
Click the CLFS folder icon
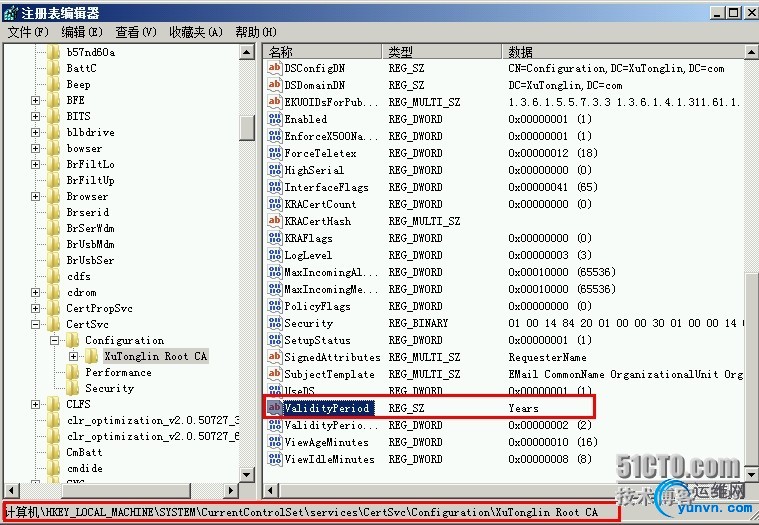click(x=53, y=404)
